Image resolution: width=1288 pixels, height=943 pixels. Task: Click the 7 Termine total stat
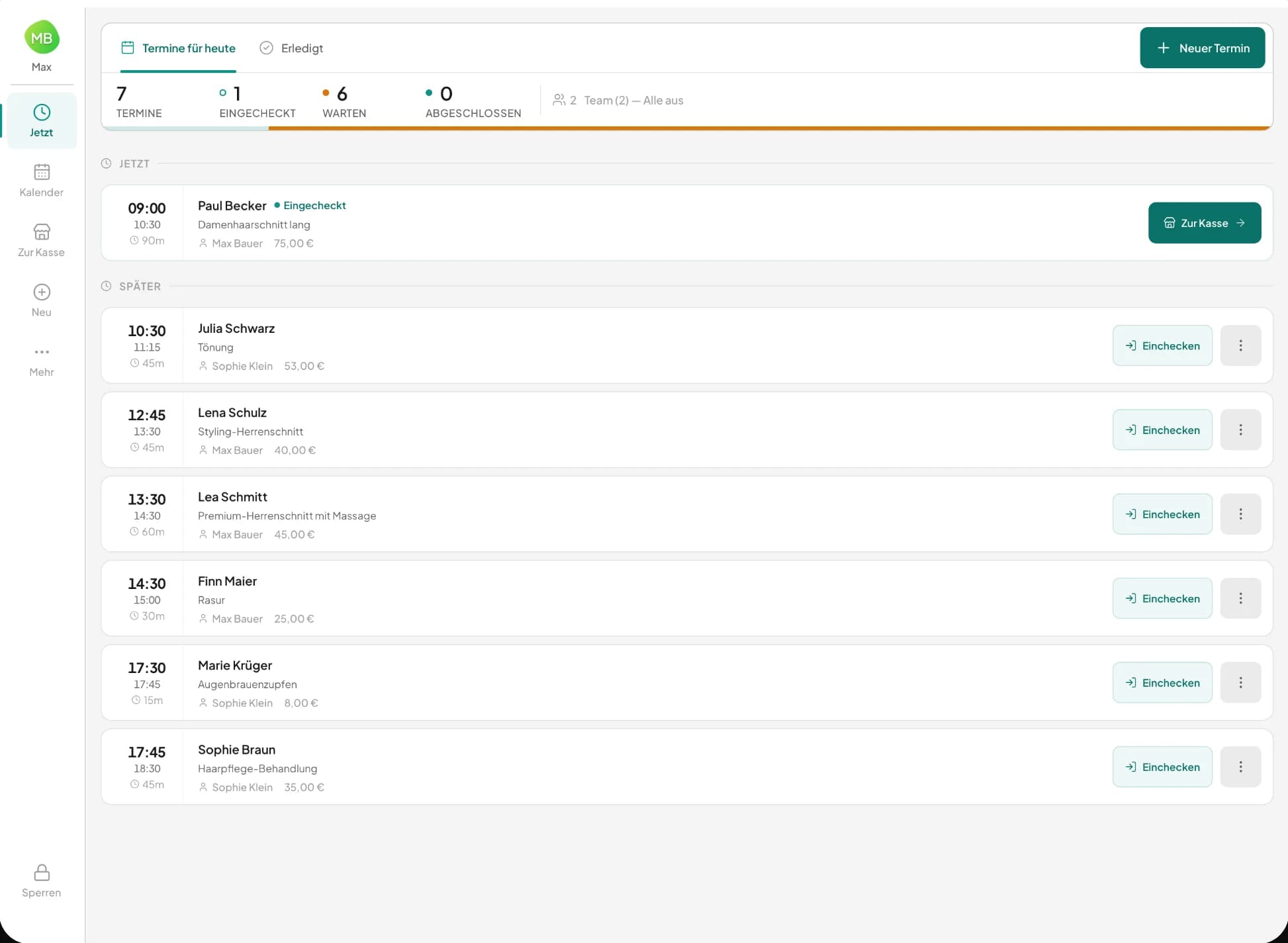139,101
